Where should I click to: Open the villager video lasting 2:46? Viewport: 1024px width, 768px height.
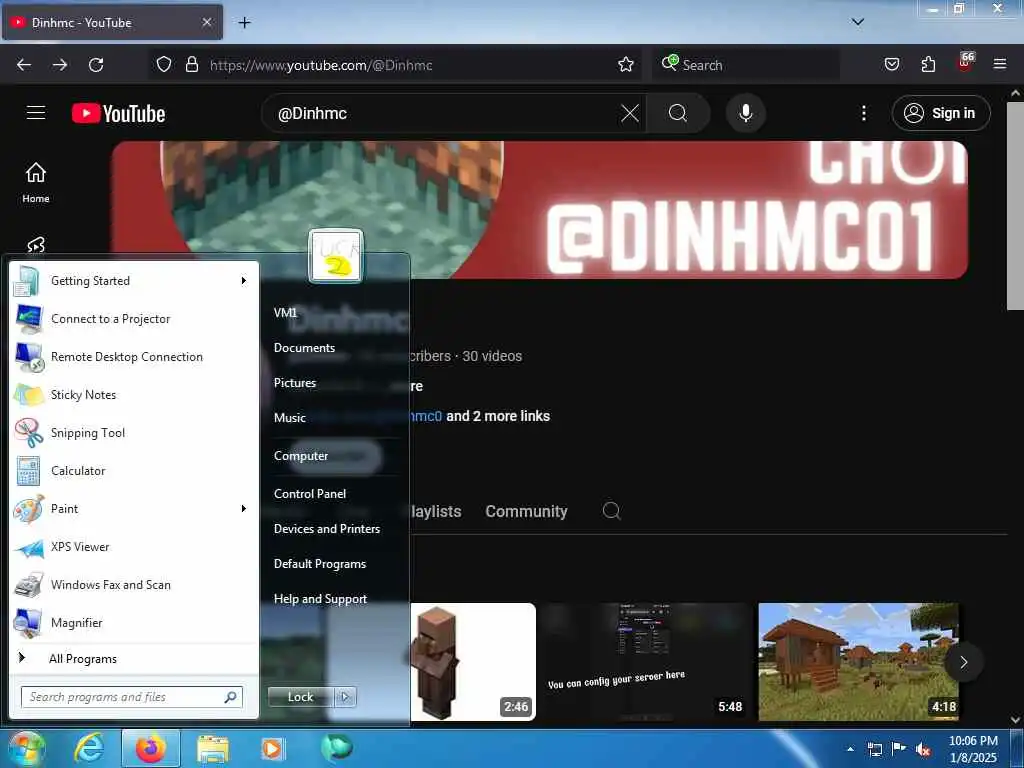473,662
